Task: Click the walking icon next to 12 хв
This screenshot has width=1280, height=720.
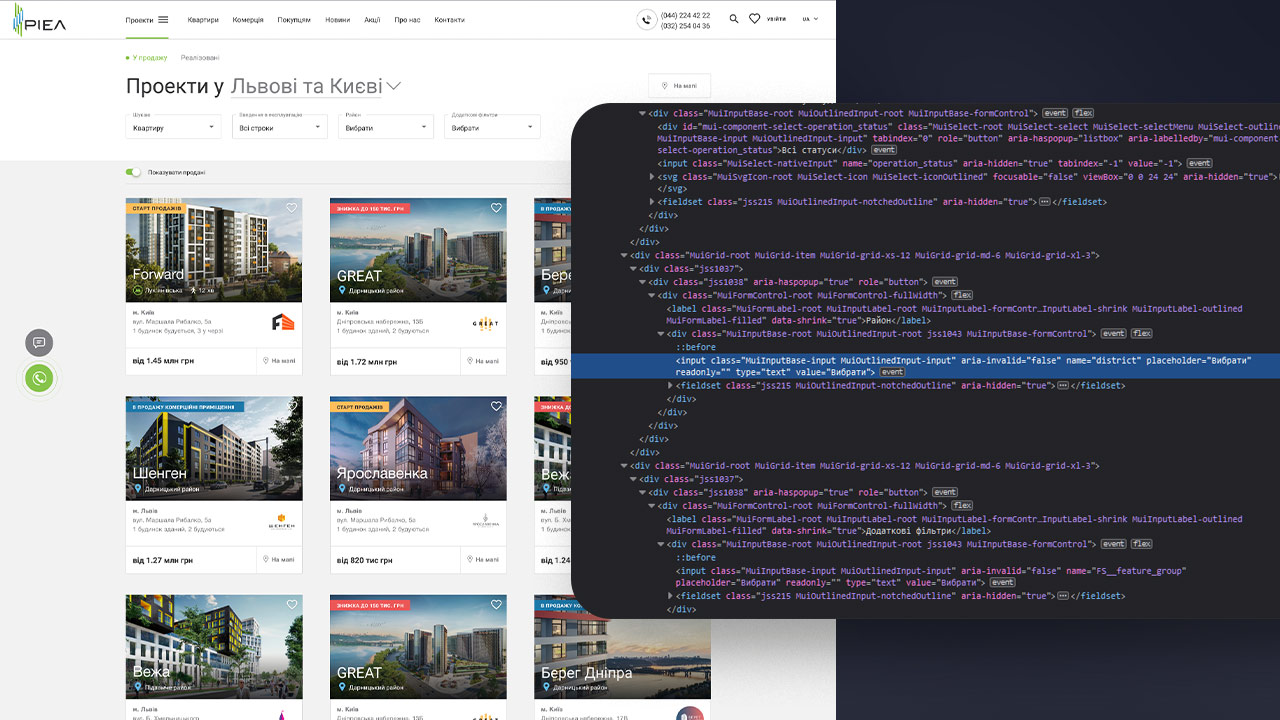Action: (x=193, y=291)
